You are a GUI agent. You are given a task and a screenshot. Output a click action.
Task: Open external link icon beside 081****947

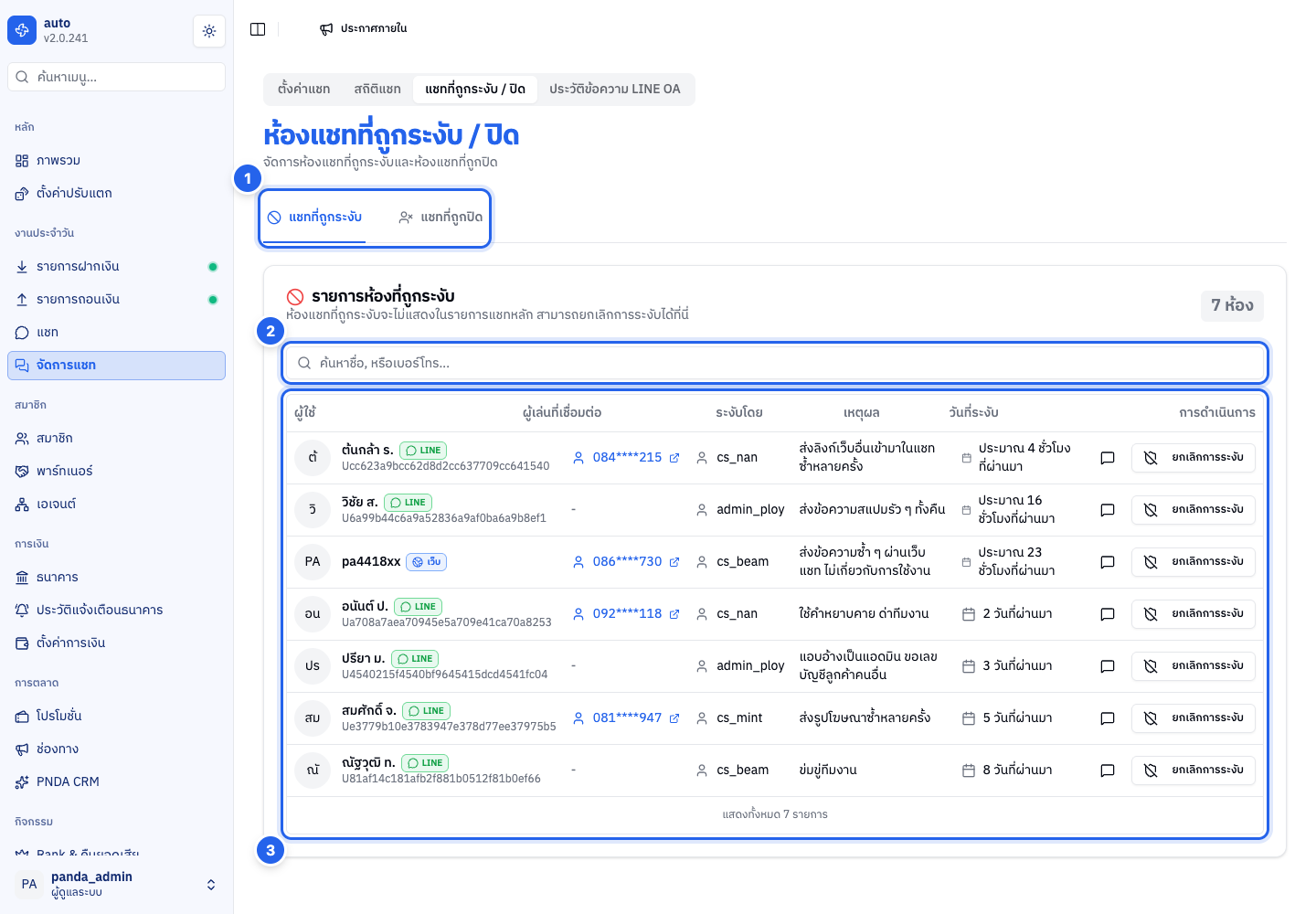tap(674, 718)
